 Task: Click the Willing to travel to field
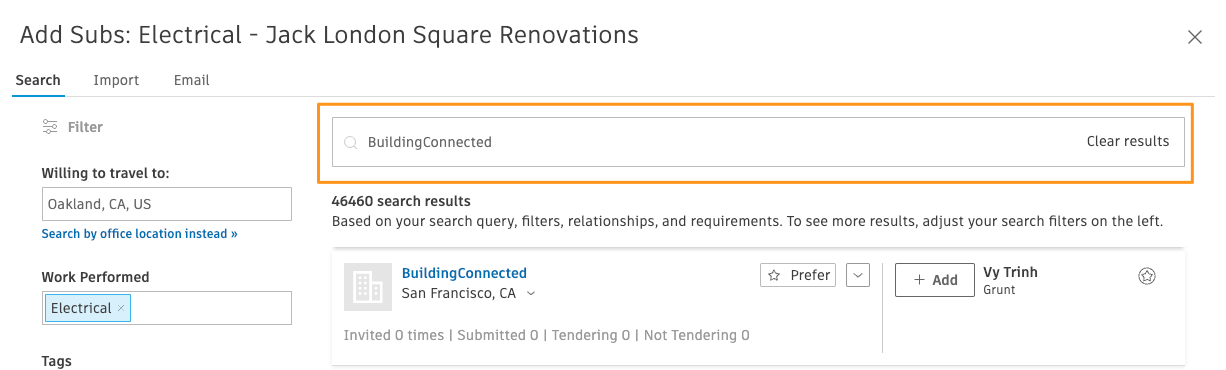point(167,204)
